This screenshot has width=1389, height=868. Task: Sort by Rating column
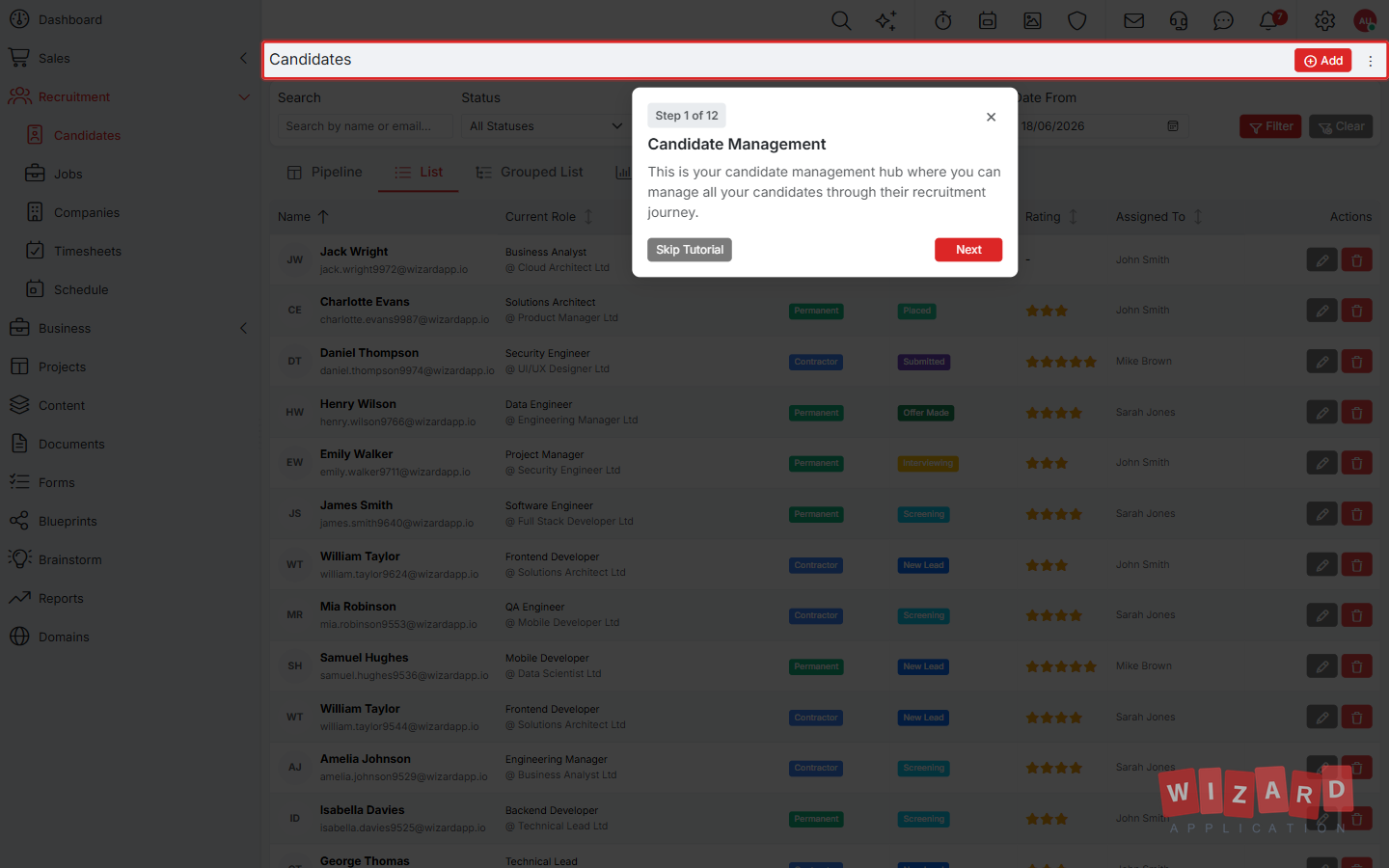coord(1050,217)
